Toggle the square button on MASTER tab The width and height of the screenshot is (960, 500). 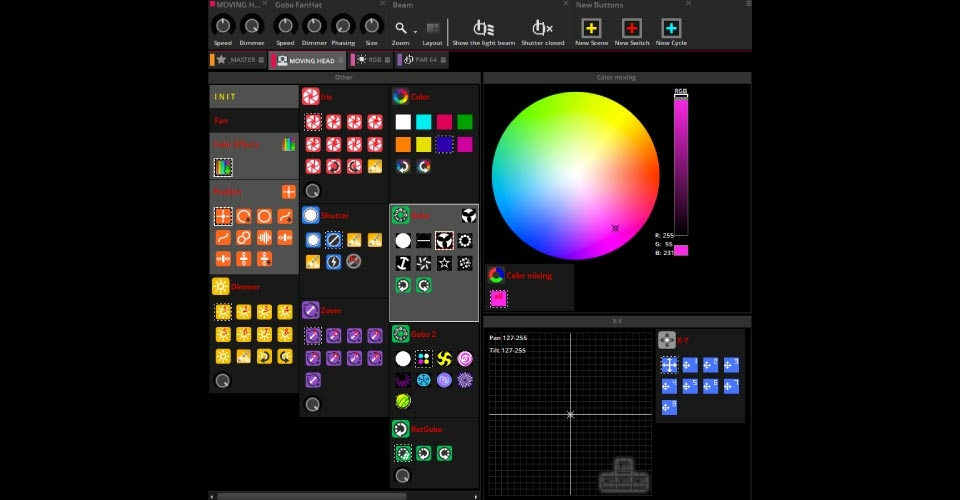262,61
